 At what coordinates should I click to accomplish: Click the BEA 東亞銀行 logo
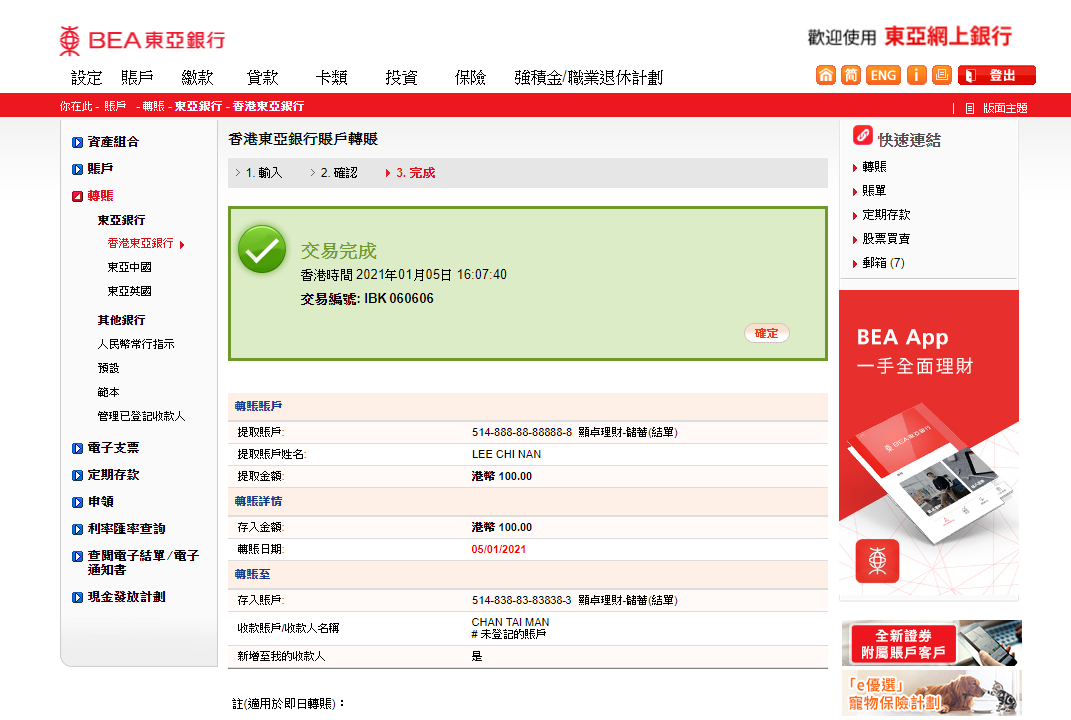pyautogui.click(x=142, y=40)
